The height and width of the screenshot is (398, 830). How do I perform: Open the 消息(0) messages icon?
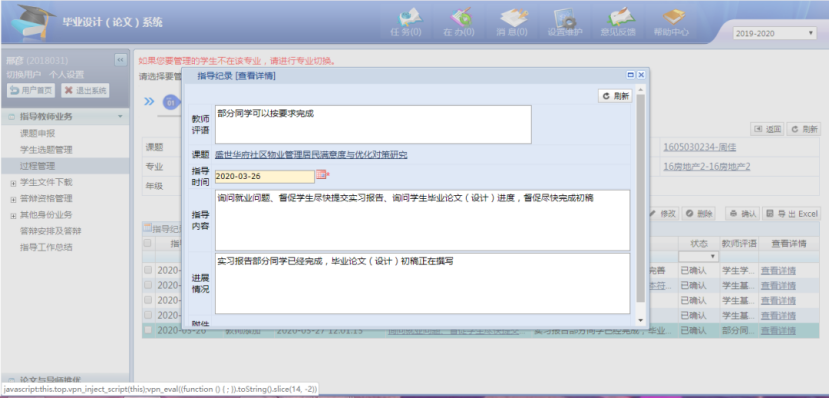[x=511, y=23]
